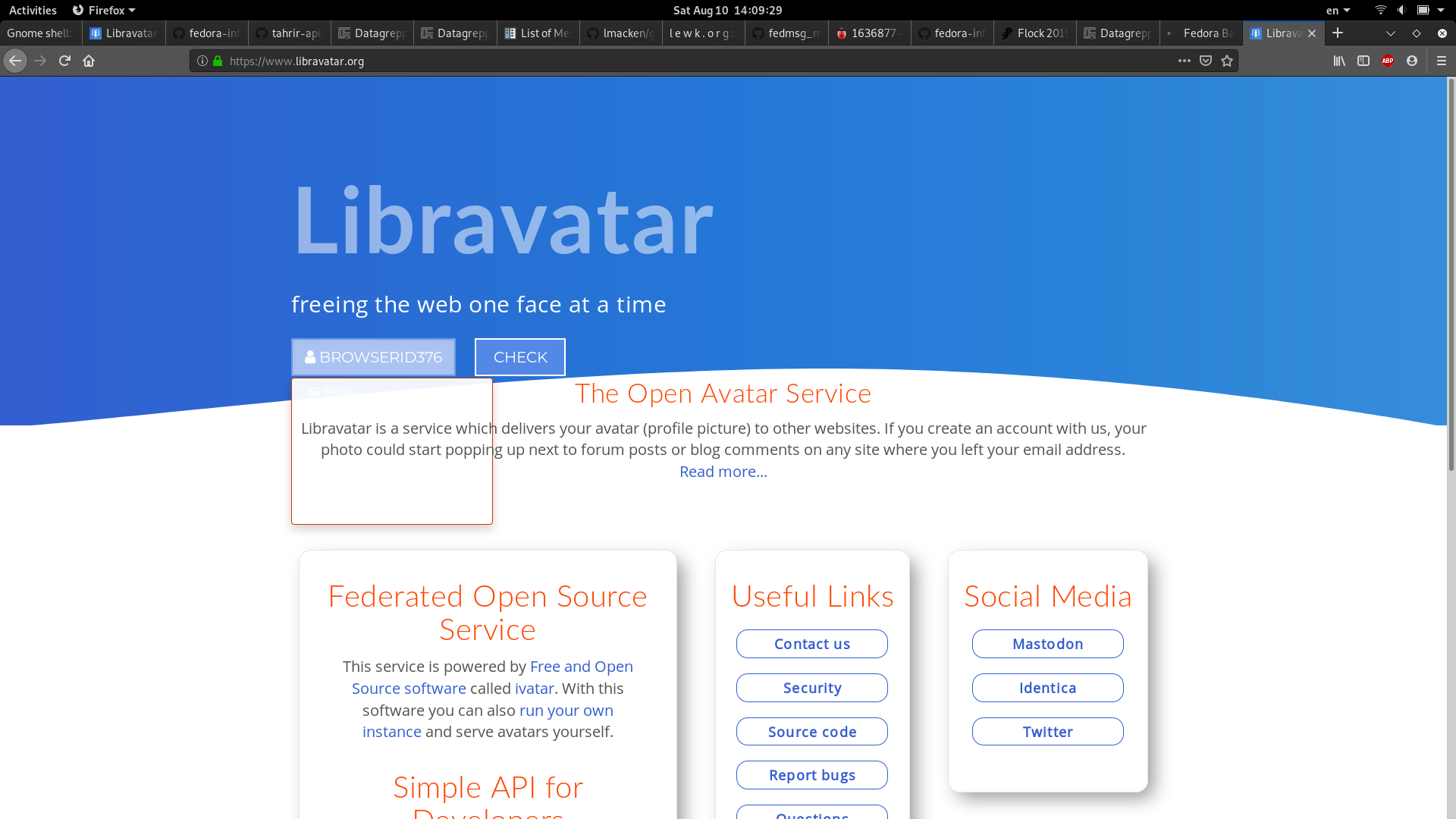Open the Firefox application menu in top bar
Screen dimensions: 1456x819
click(104, 10)
